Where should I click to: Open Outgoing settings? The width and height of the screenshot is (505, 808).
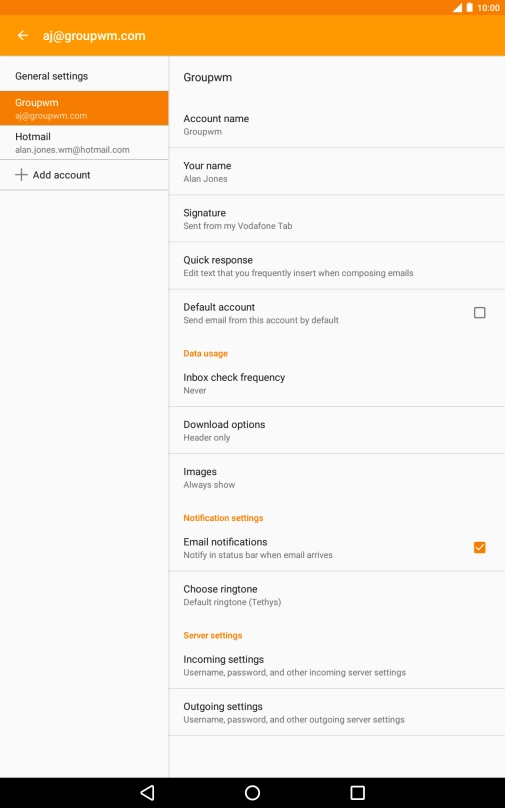click(337, 712)
